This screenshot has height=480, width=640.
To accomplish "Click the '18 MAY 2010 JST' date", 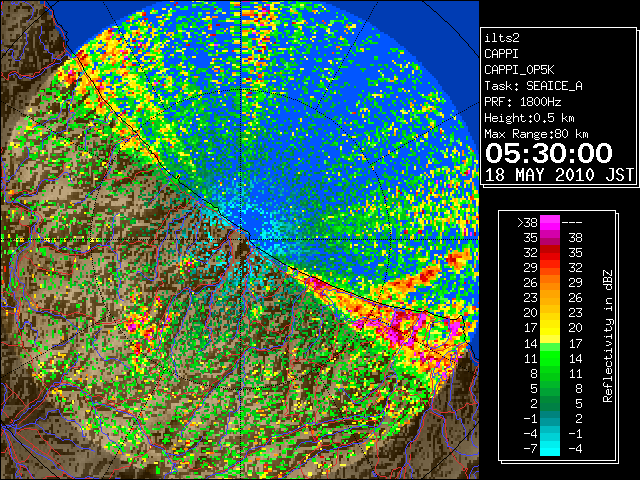I will point(559,175).
